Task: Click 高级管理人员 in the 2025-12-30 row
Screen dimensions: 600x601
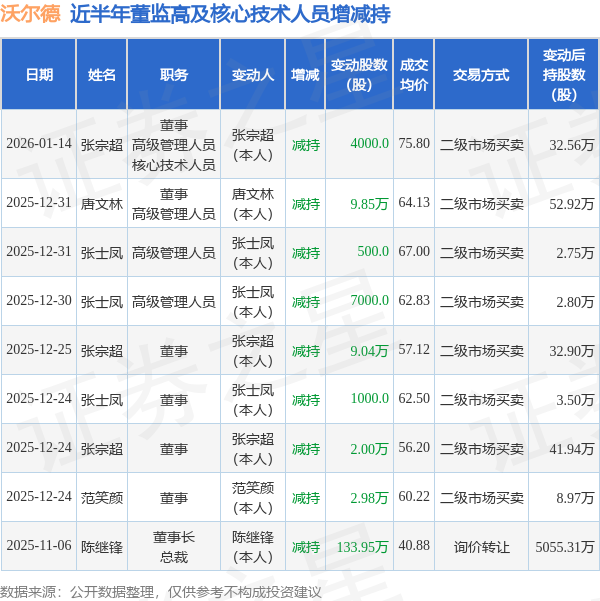Action: (x=174, y=302)
